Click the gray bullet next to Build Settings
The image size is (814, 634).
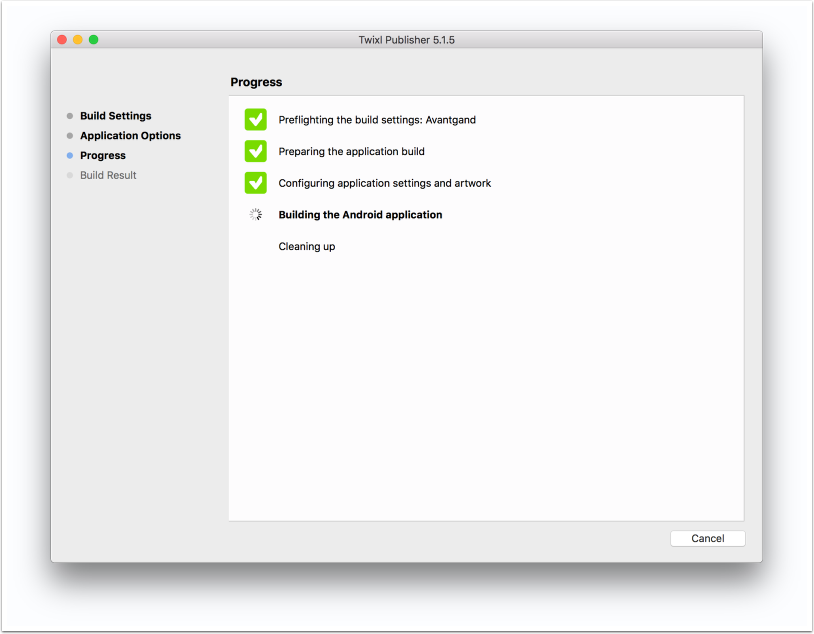[70, 116]
